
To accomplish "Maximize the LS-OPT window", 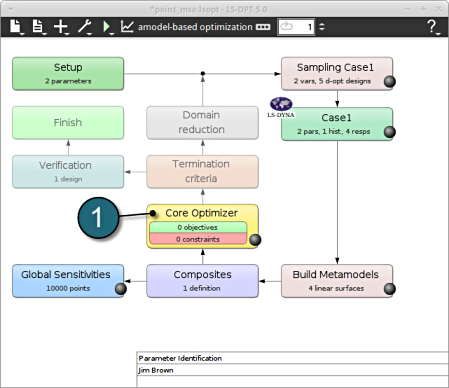I will (423, 9).
